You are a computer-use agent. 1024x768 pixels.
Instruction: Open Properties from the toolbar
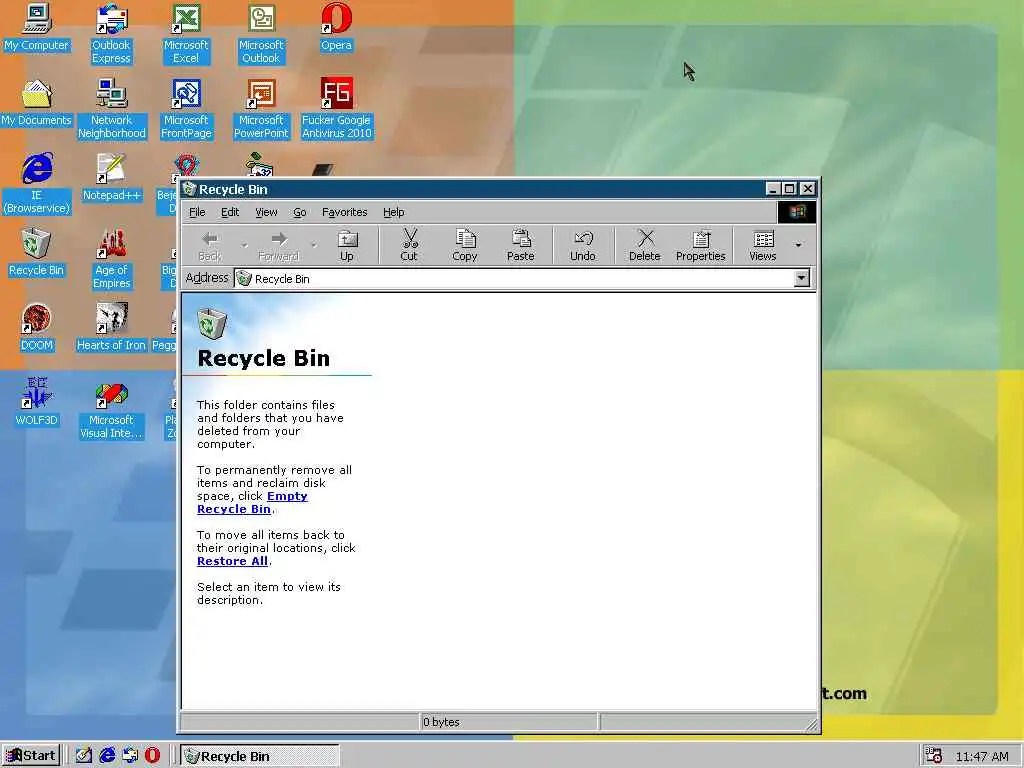click(x=701, y=245)
